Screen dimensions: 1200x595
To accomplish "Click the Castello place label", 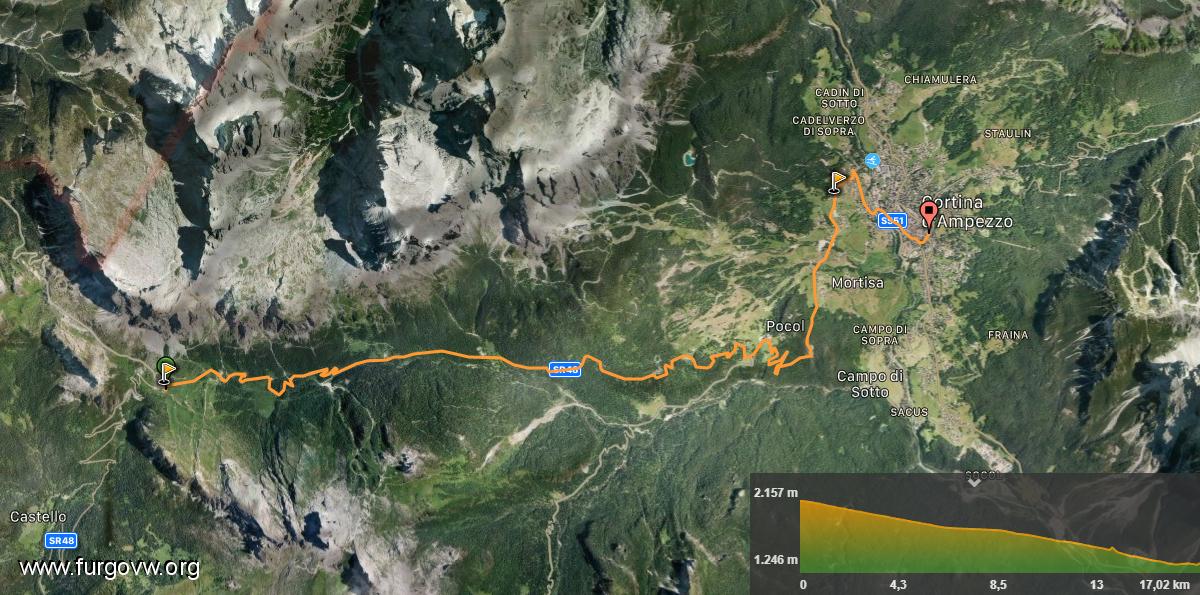I will click(x=38, y=517).
